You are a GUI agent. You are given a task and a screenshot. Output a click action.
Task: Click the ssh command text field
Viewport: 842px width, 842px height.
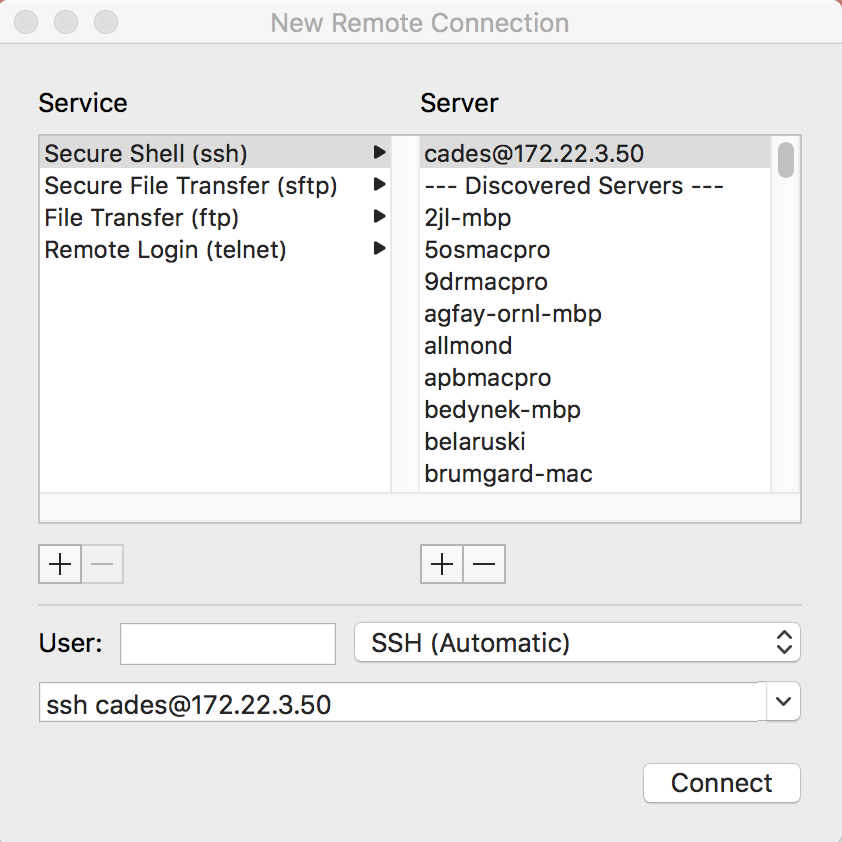400,704
